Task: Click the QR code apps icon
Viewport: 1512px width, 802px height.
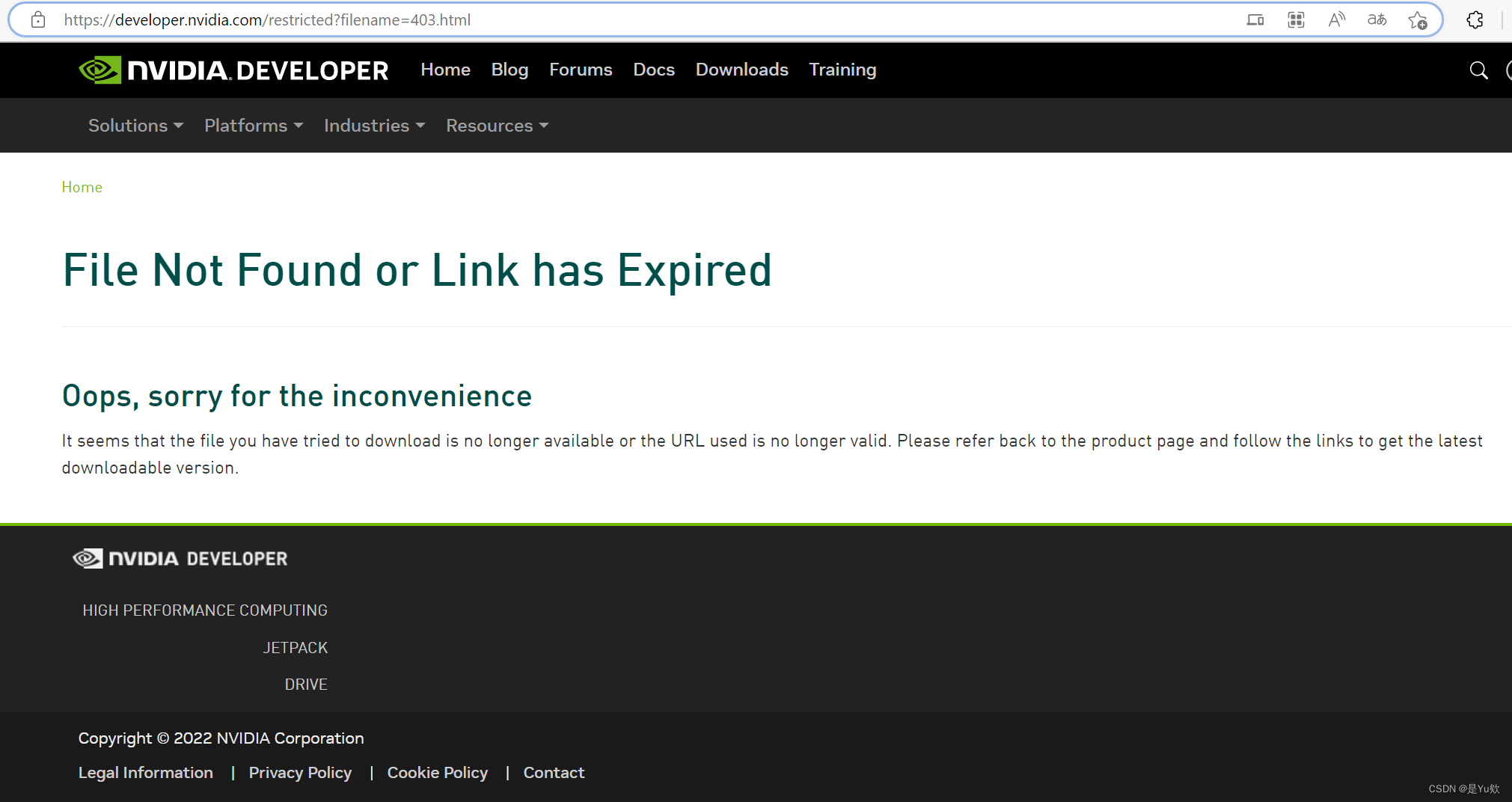Action: coord(1296,20)
